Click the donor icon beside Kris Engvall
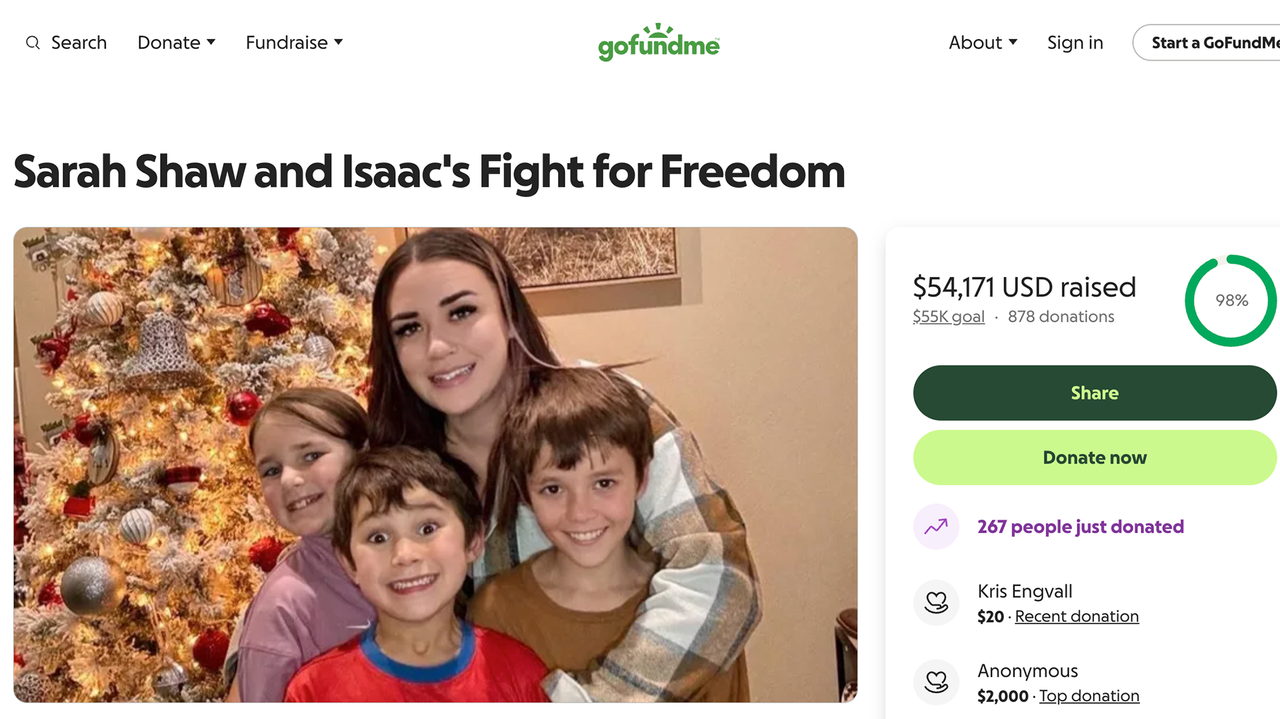The image size is (1280, 719). [x=936, y=603]
